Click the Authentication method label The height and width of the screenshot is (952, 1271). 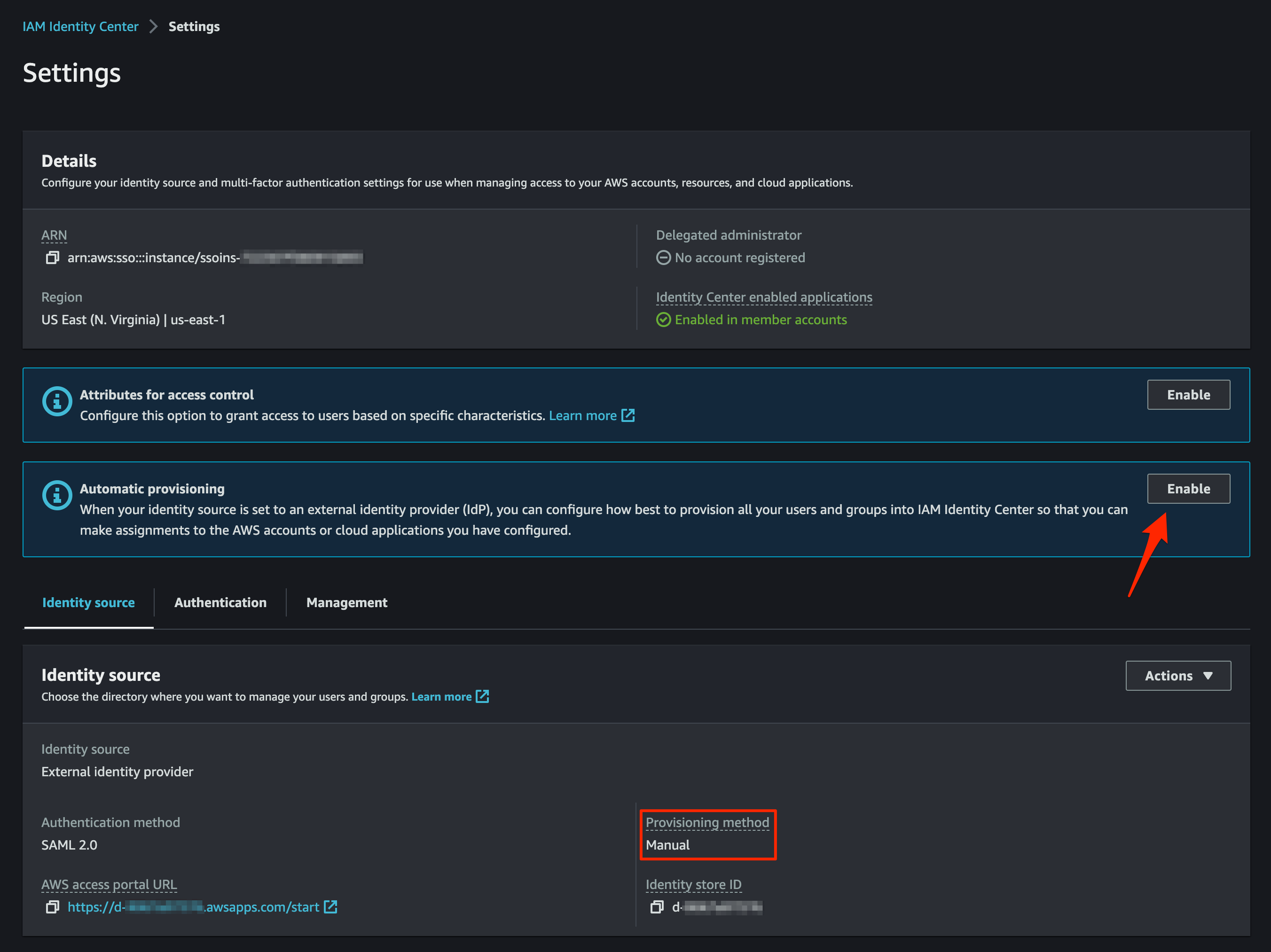111,822
